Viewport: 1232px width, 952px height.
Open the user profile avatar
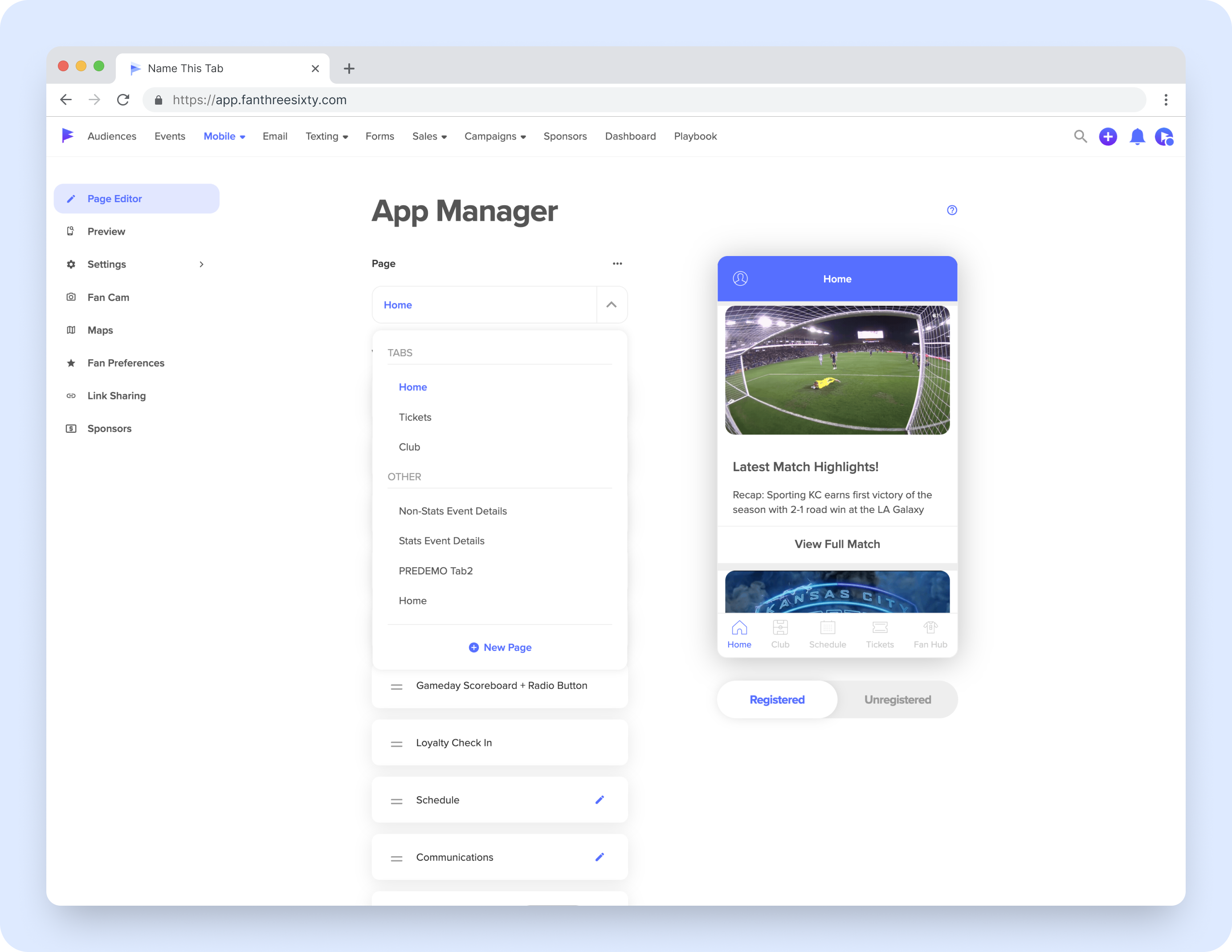click(x=1164, y=137)
